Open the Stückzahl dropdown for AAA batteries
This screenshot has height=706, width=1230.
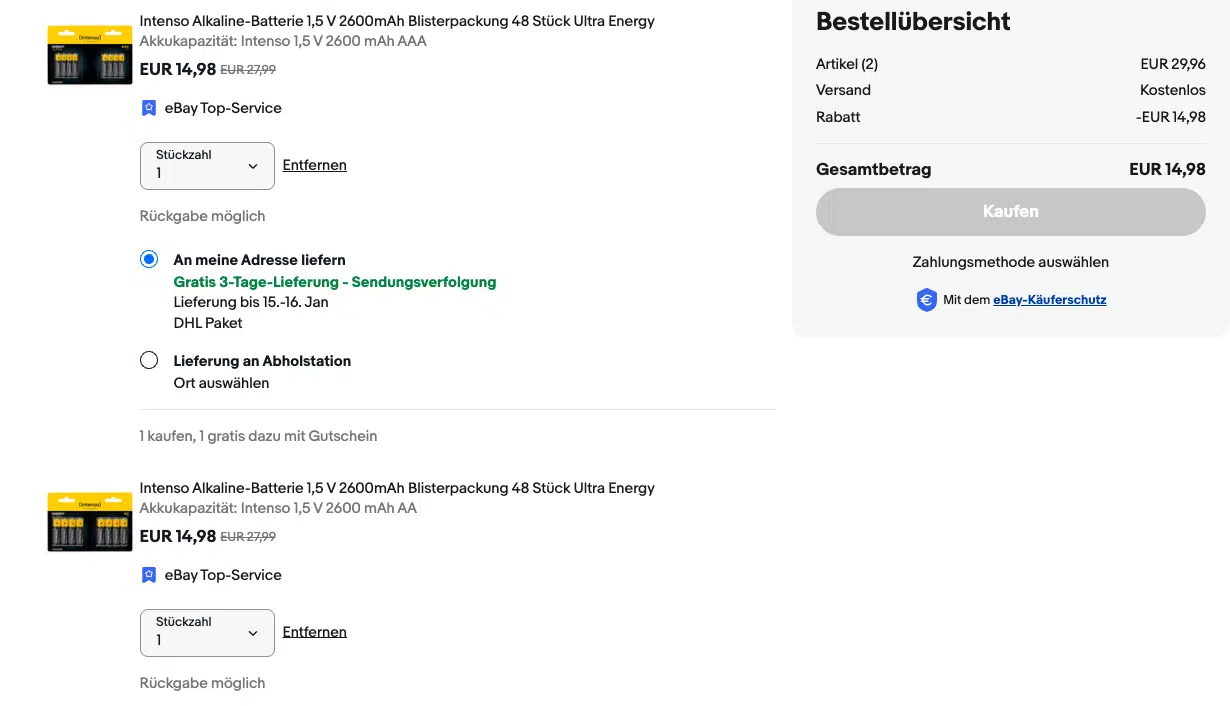206,166
